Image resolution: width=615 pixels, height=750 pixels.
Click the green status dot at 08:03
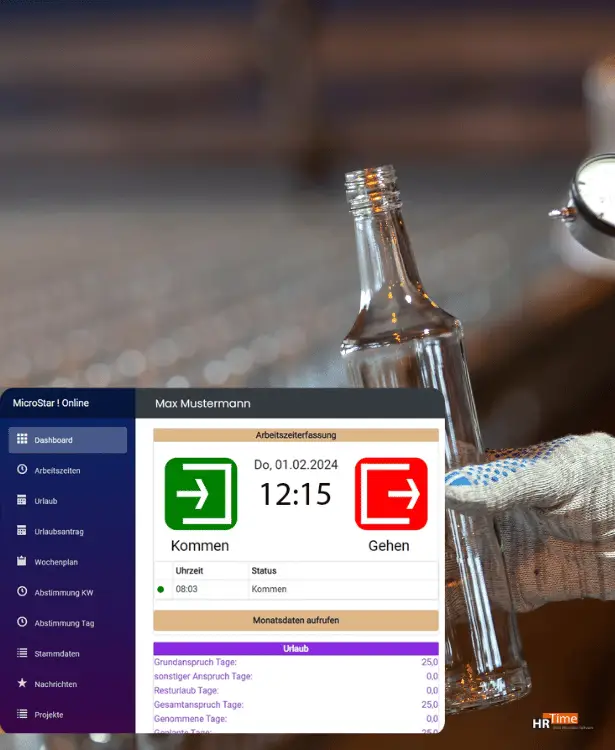click(161, 589)
